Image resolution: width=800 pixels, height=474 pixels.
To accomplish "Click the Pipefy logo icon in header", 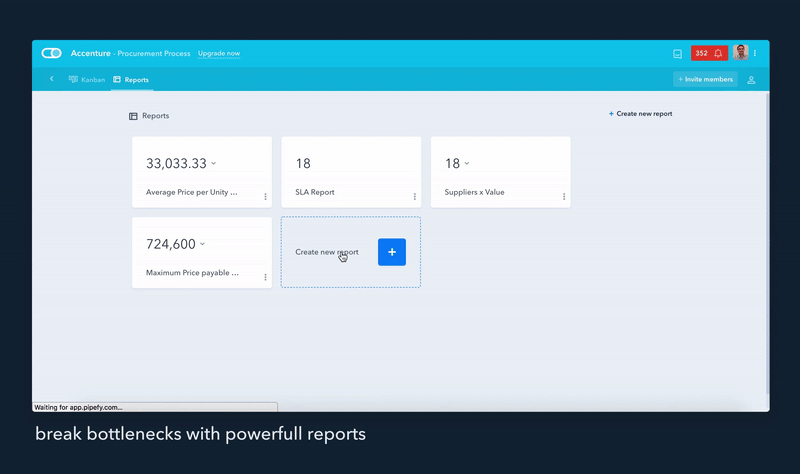I will [x=52, y=53].
